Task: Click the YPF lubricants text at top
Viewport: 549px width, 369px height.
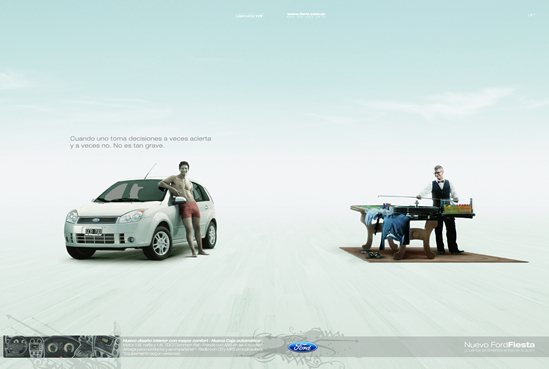Action: (249, 16)
